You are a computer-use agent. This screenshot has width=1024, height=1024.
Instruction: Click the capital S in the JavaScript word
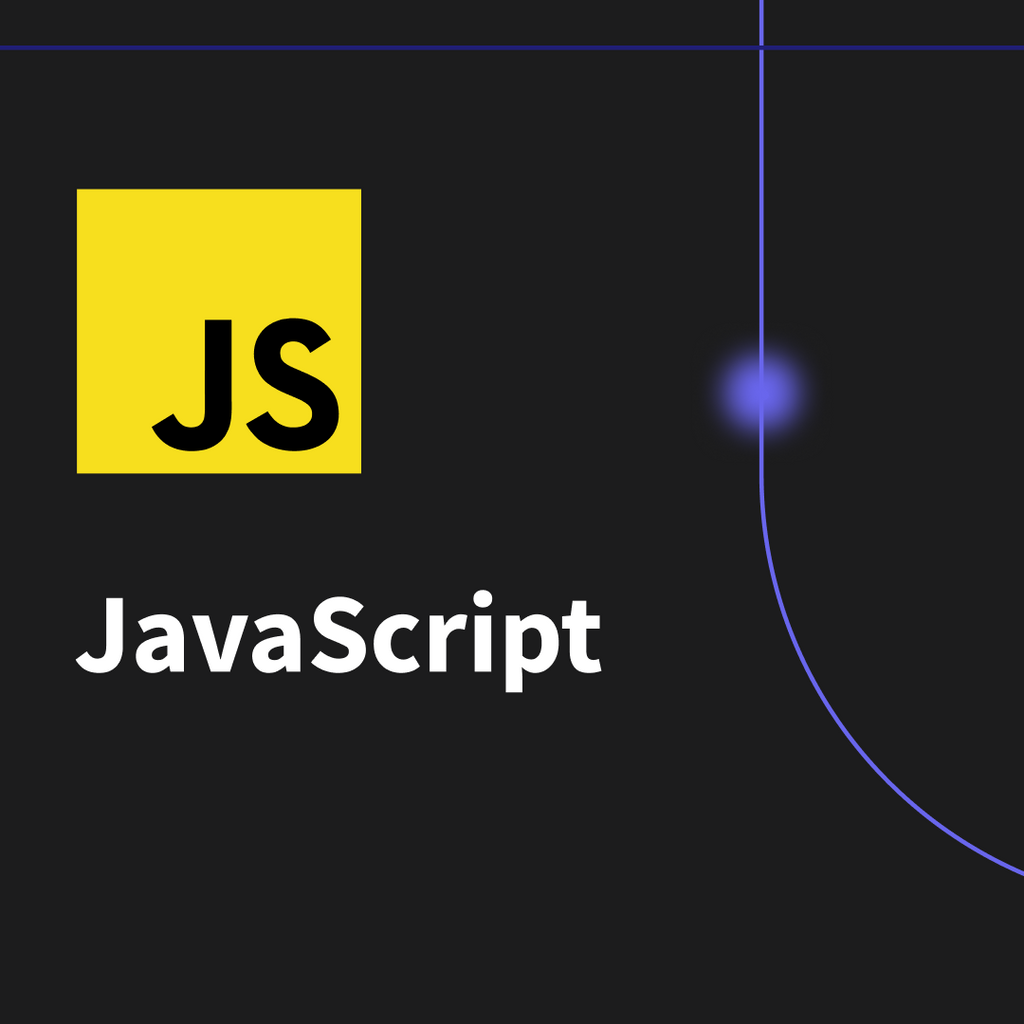[351, 633]
